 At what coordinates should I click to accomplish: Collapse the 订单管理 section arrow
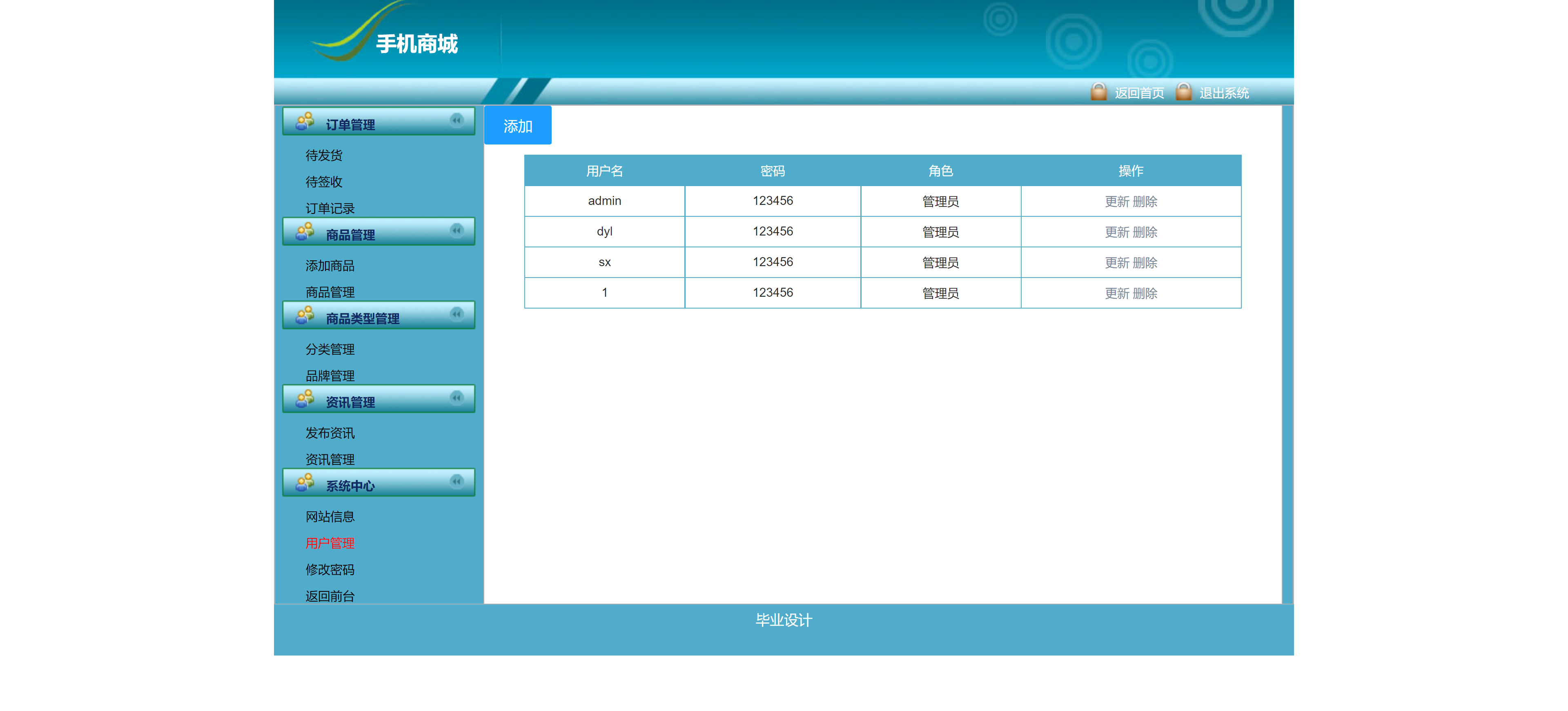457,120
